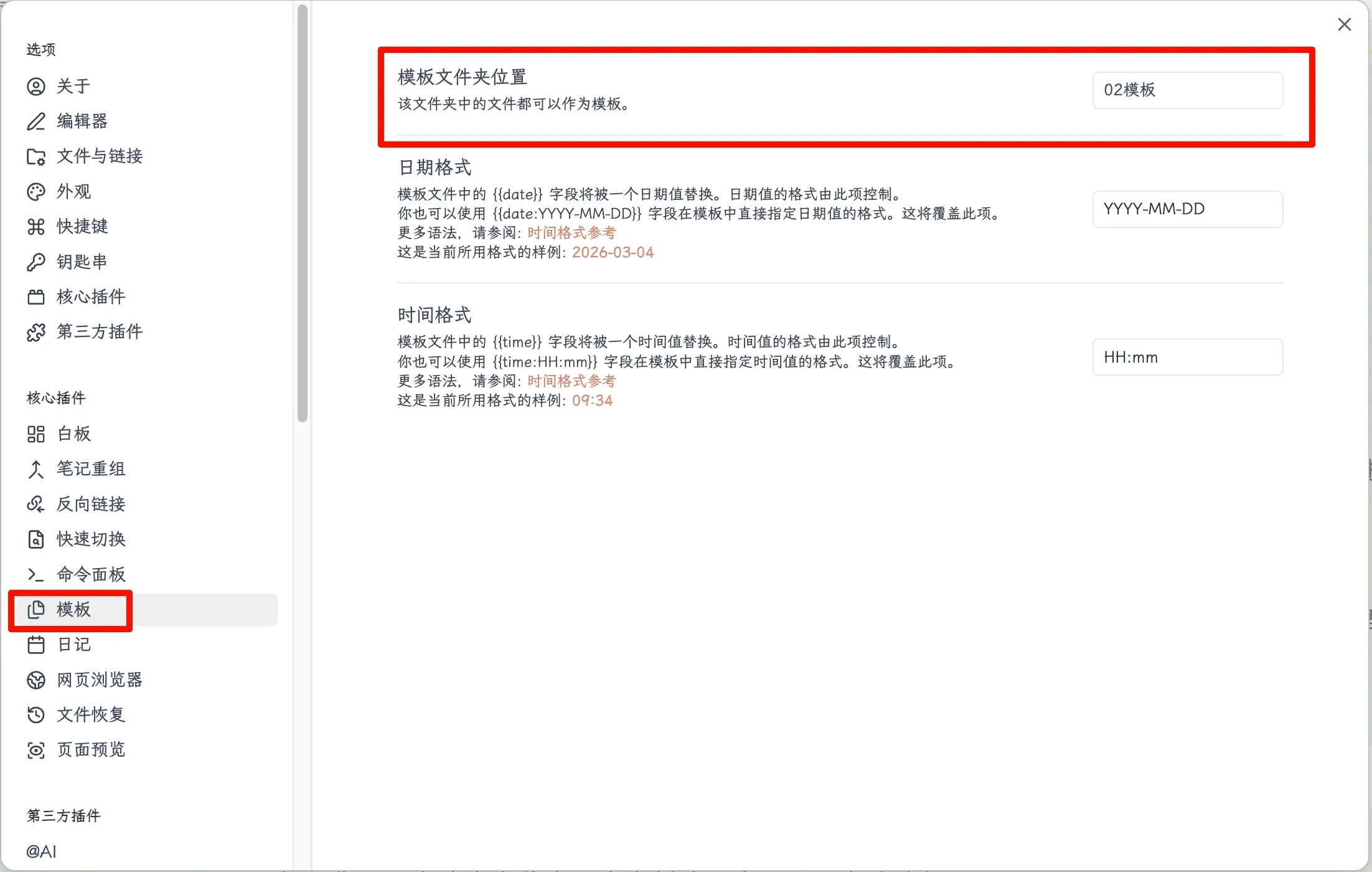Click the 快捷键 command-key icon
This screenshot has height=872, width=1372.
click(36, 227)
